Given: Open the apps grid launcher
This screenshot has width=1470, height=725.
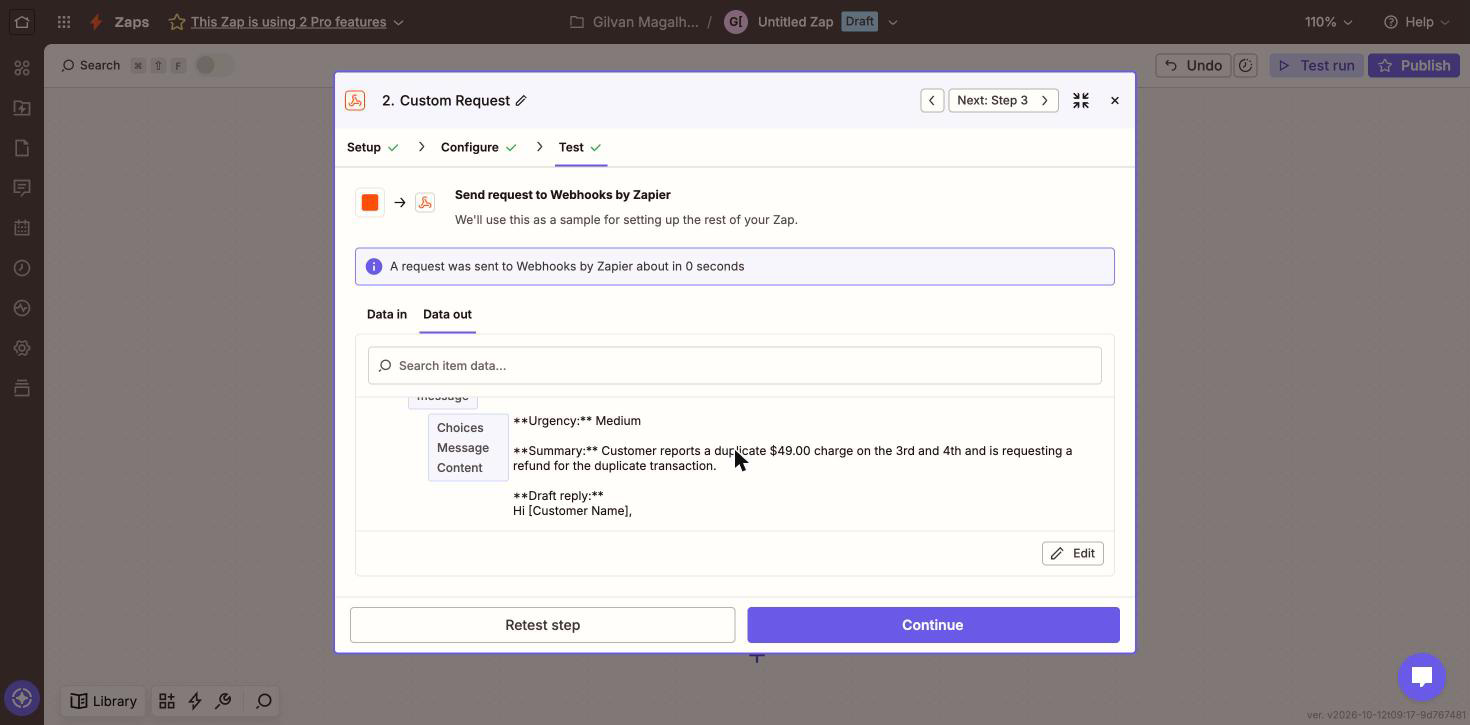Looking at the screenshot, I should tap(64, 21).
